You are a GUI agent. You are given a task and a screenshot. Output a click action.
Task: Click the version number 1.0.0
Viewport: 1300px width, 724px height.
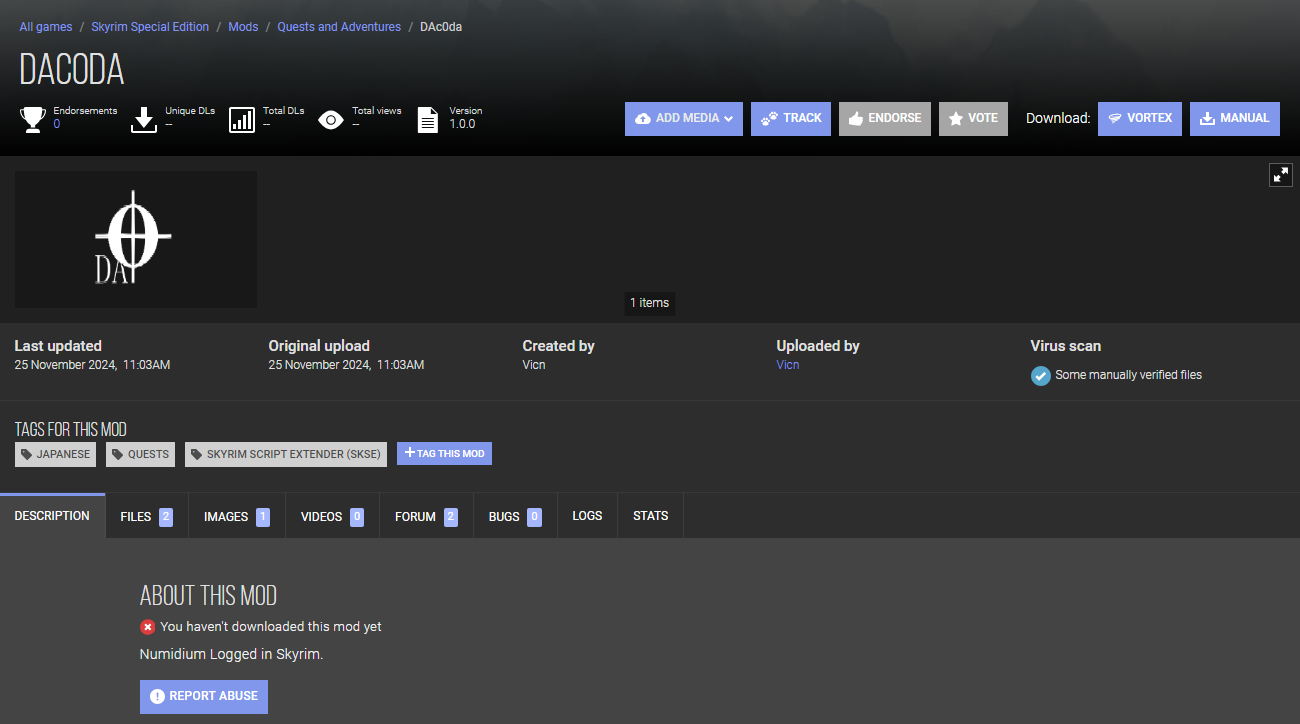click(x=462, y=124)
